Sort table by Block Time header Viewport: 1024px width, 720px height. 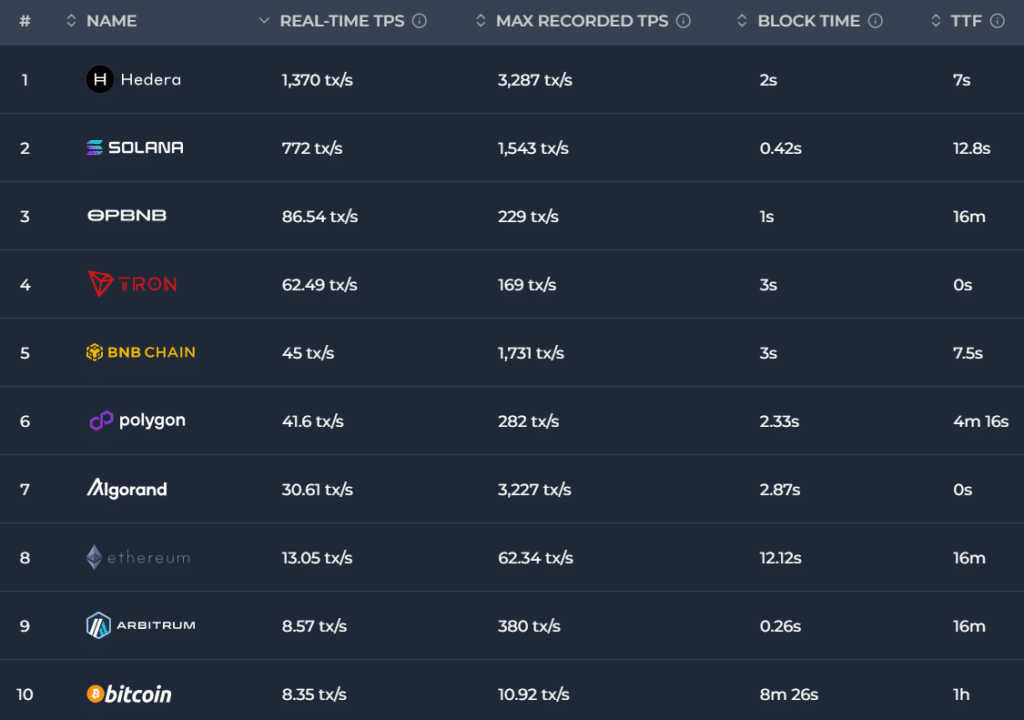[808, 21]
